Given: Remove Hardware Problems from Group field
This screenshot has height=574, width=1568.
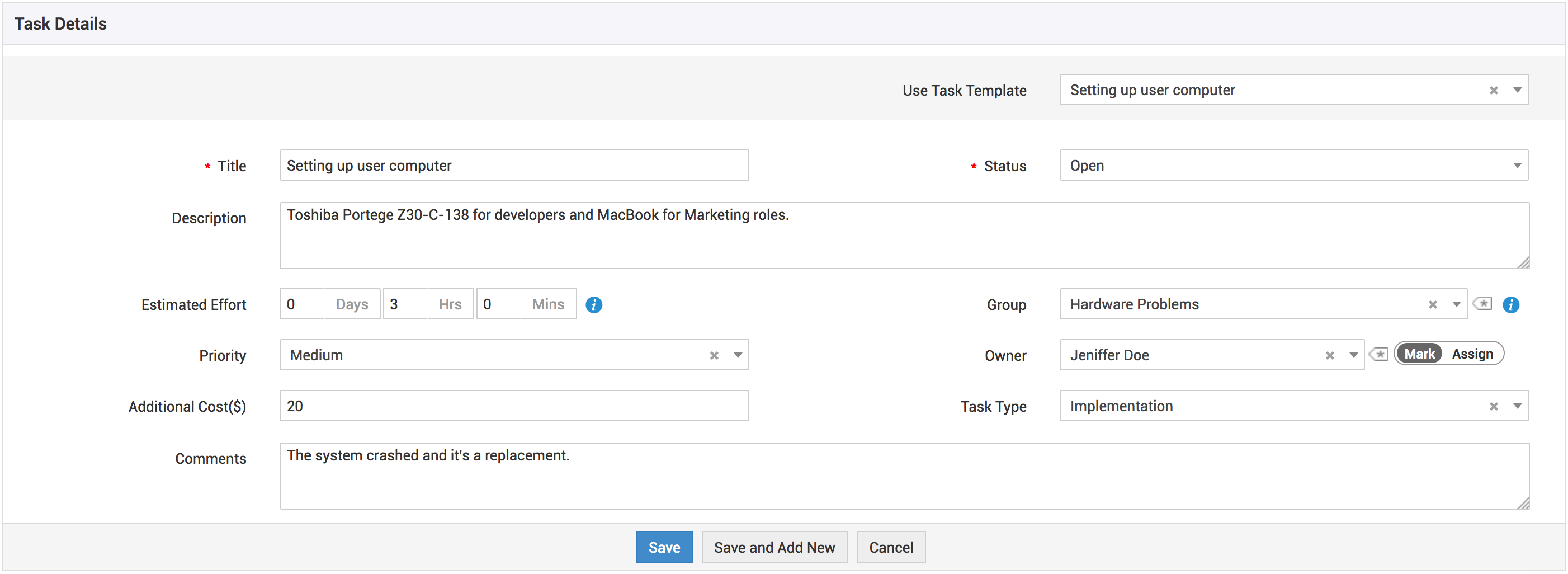Looking at the screenshot, I should (1432, 304).
